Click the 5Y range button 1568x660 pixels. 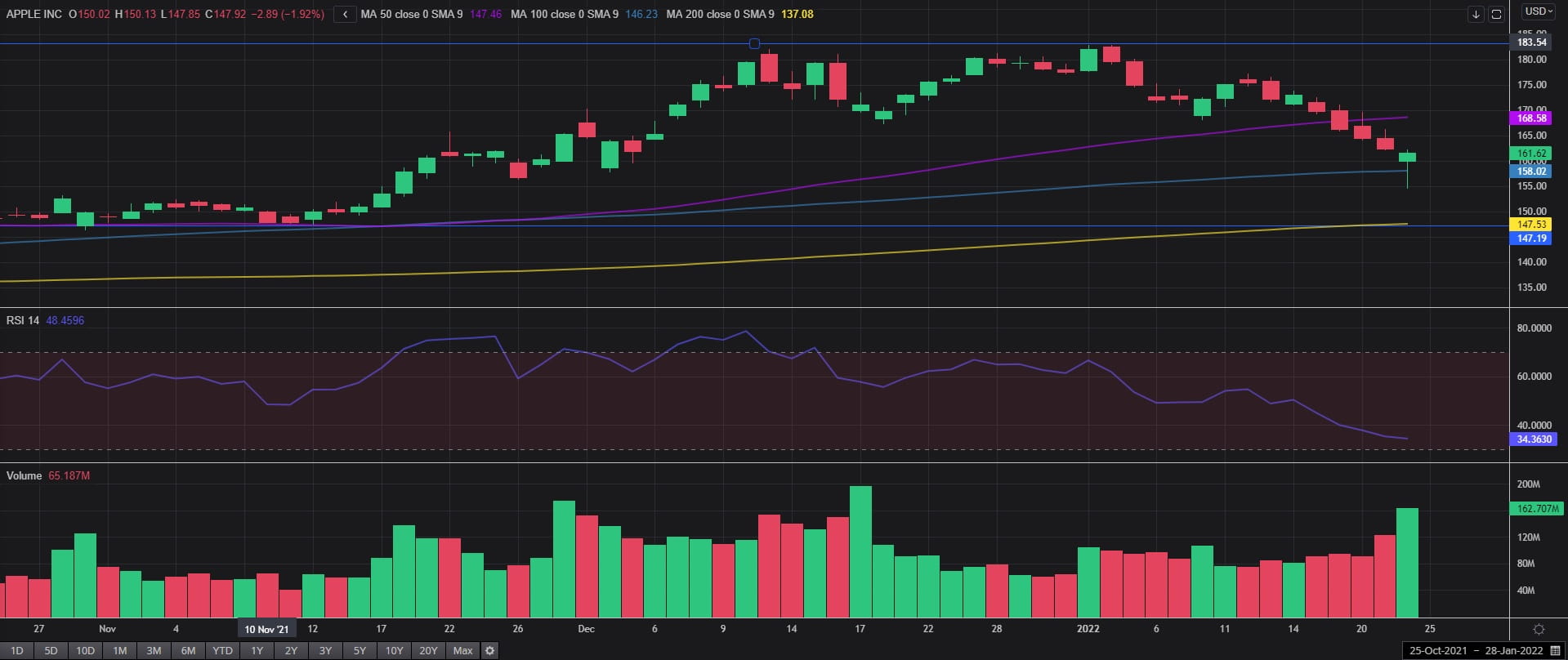tap(360, 651)
